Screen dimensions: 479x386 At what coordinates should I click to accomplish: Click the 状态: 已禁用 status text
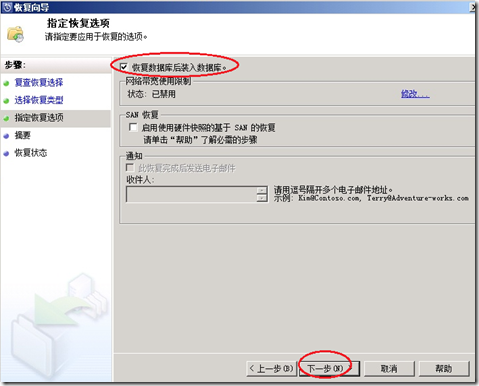152,94
